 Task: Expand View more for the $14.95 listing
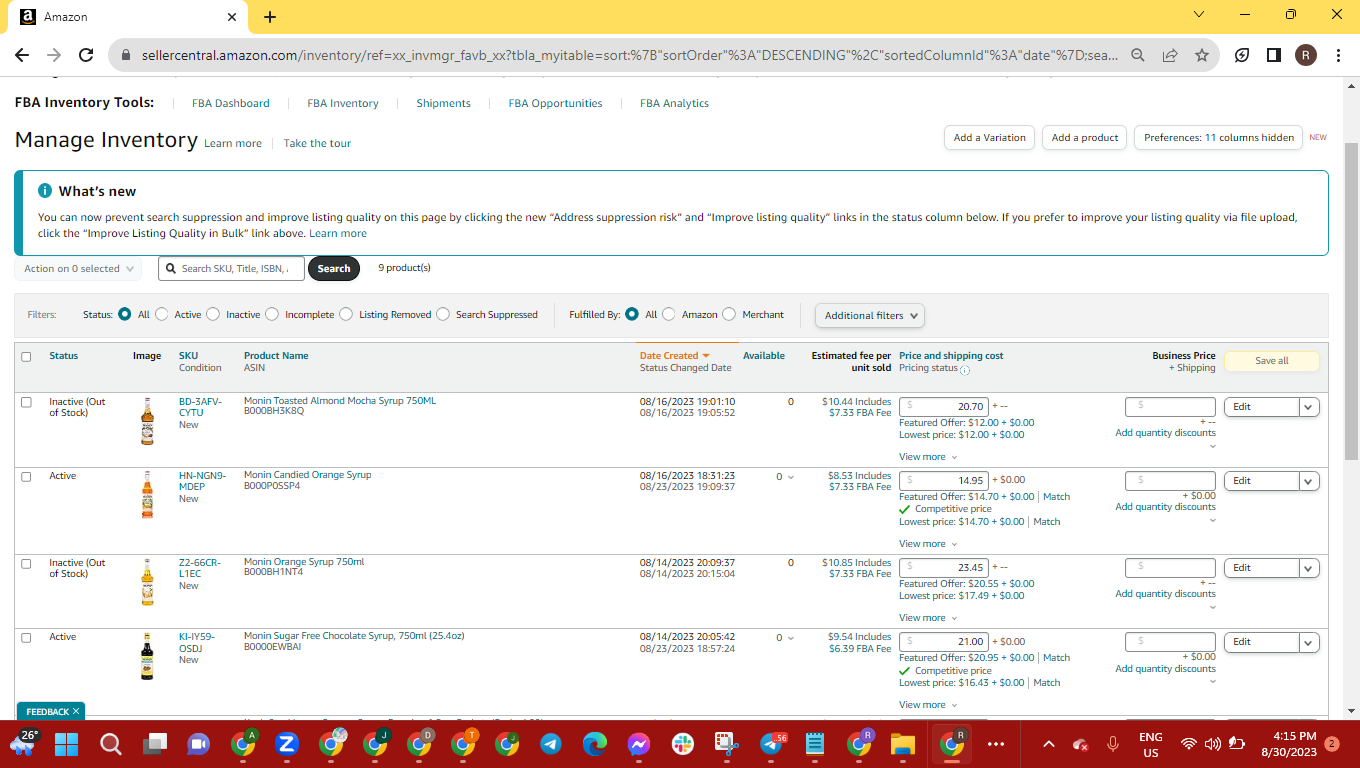click(x=928, y=544)
